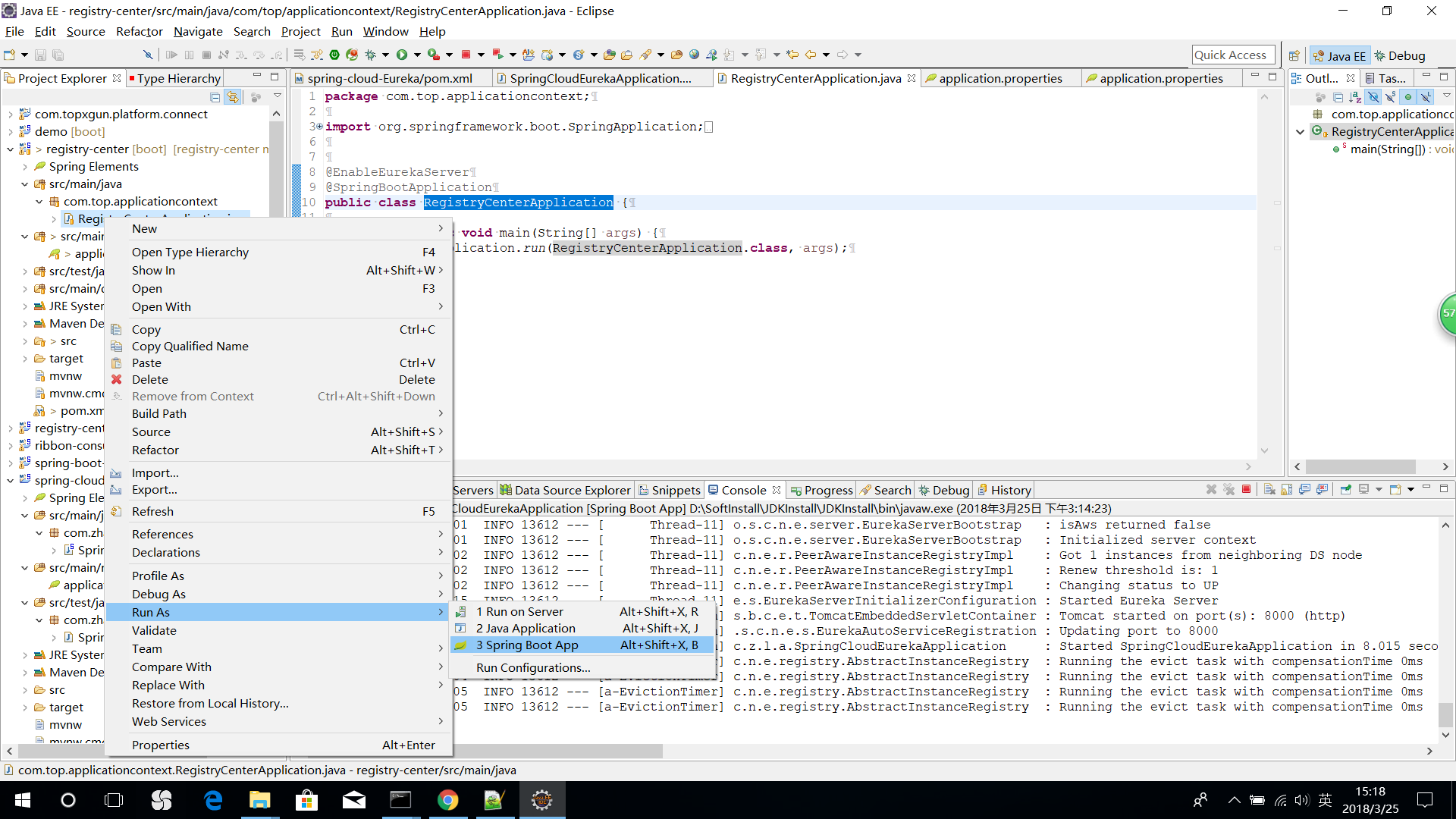
Task: Toggle Hide Static Members in Outline
Action: coord(1391,97)
